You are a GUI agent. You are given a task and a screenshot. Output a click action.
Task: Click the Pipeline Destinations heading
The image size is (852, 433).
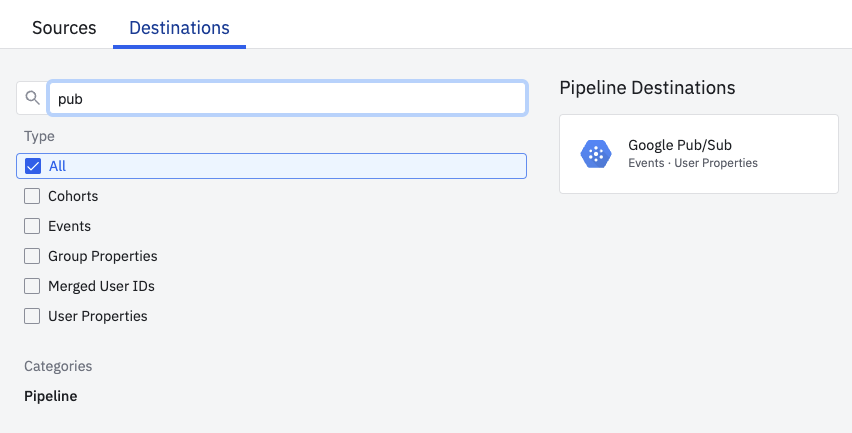[x=647, y=88]
